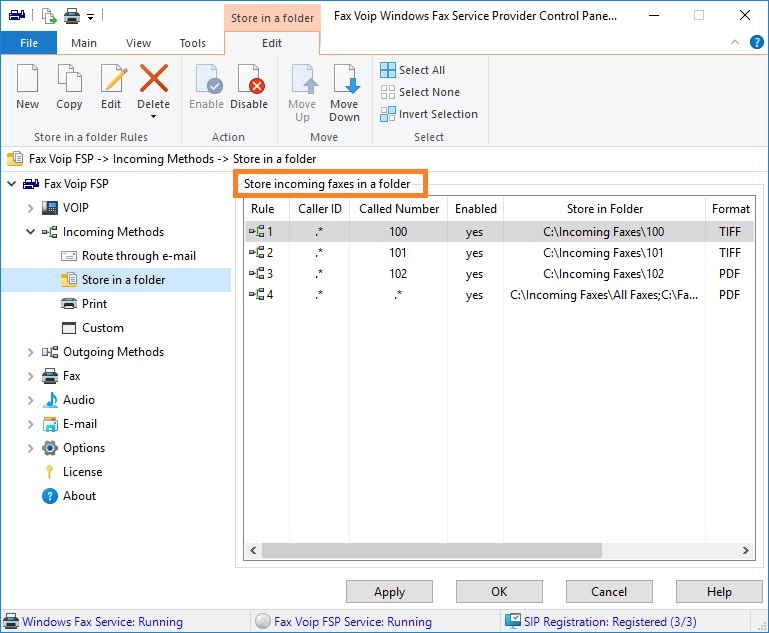Click the Called Number column header
The width and height of the screenshot is (769, 633).
click(398, 209)
